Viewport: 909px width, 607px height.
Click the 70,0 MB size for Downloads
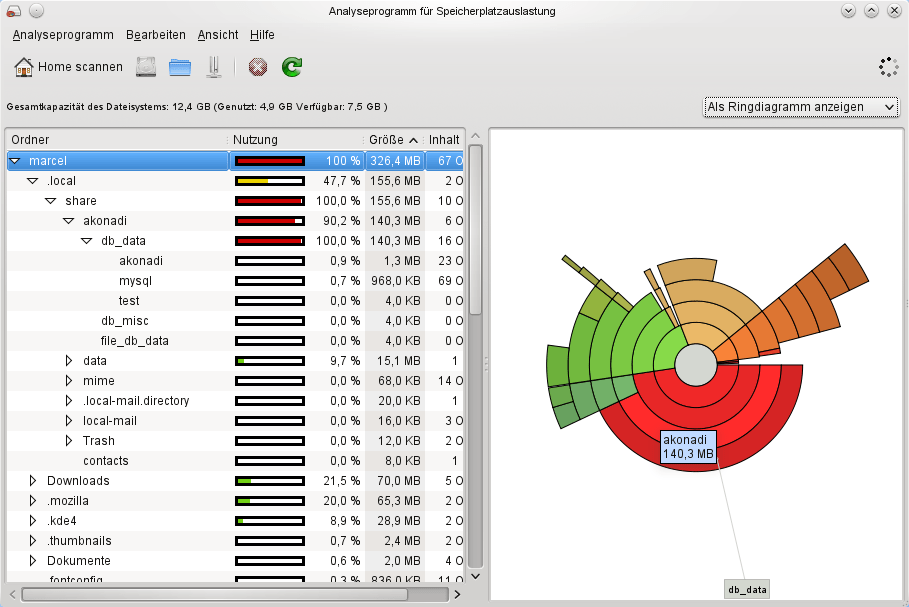pos(399,481)
